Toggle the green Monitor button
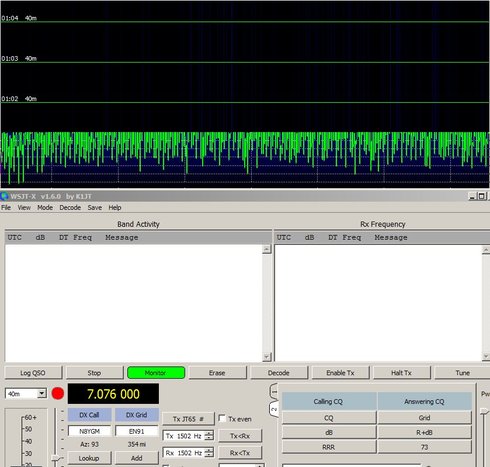Screen dimensions: 490x467 click(x=156, y=373)
